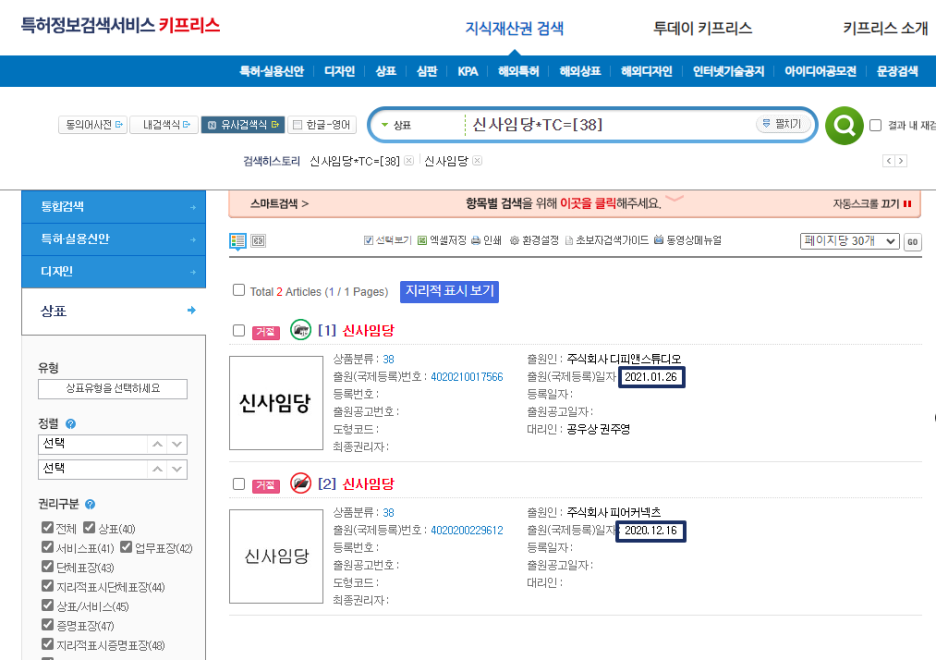Screen dimensions: 936x660
Task: Expand 디자인 sidebar item
Action: (x=113, y=272)
